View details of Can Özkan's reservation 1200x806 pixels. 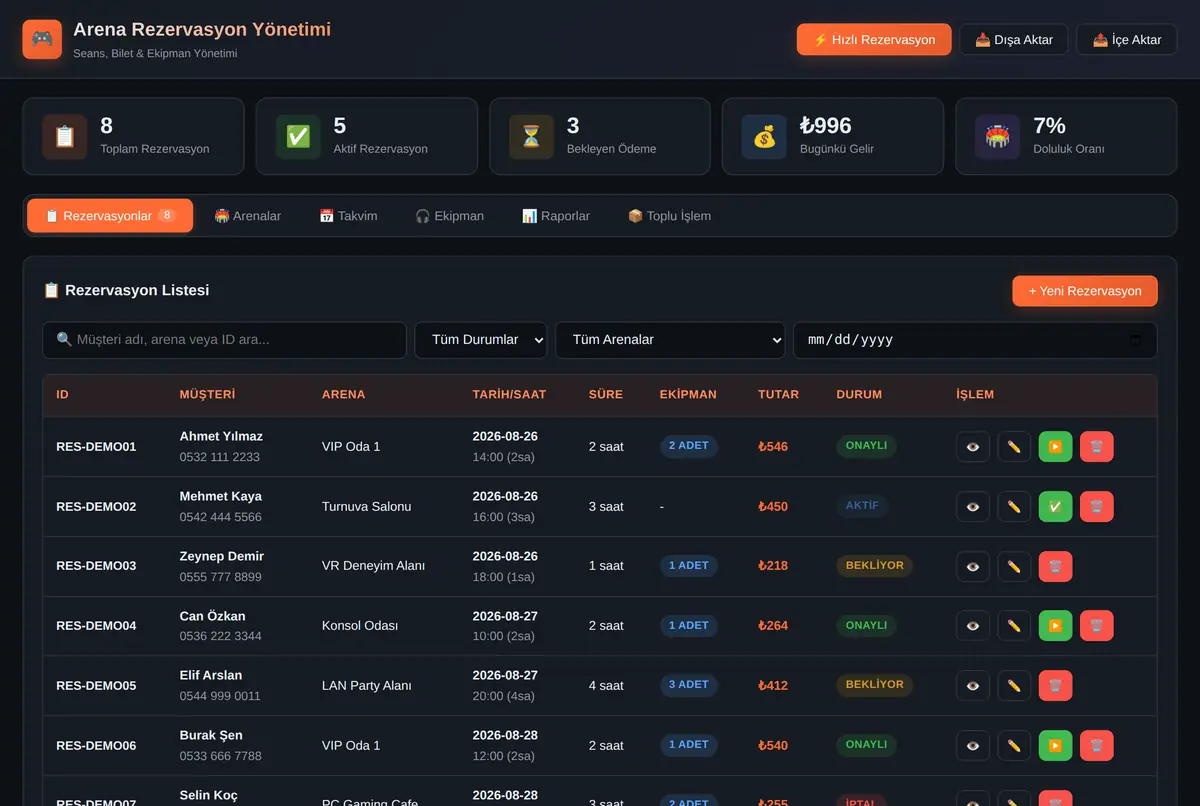point(973,626)
